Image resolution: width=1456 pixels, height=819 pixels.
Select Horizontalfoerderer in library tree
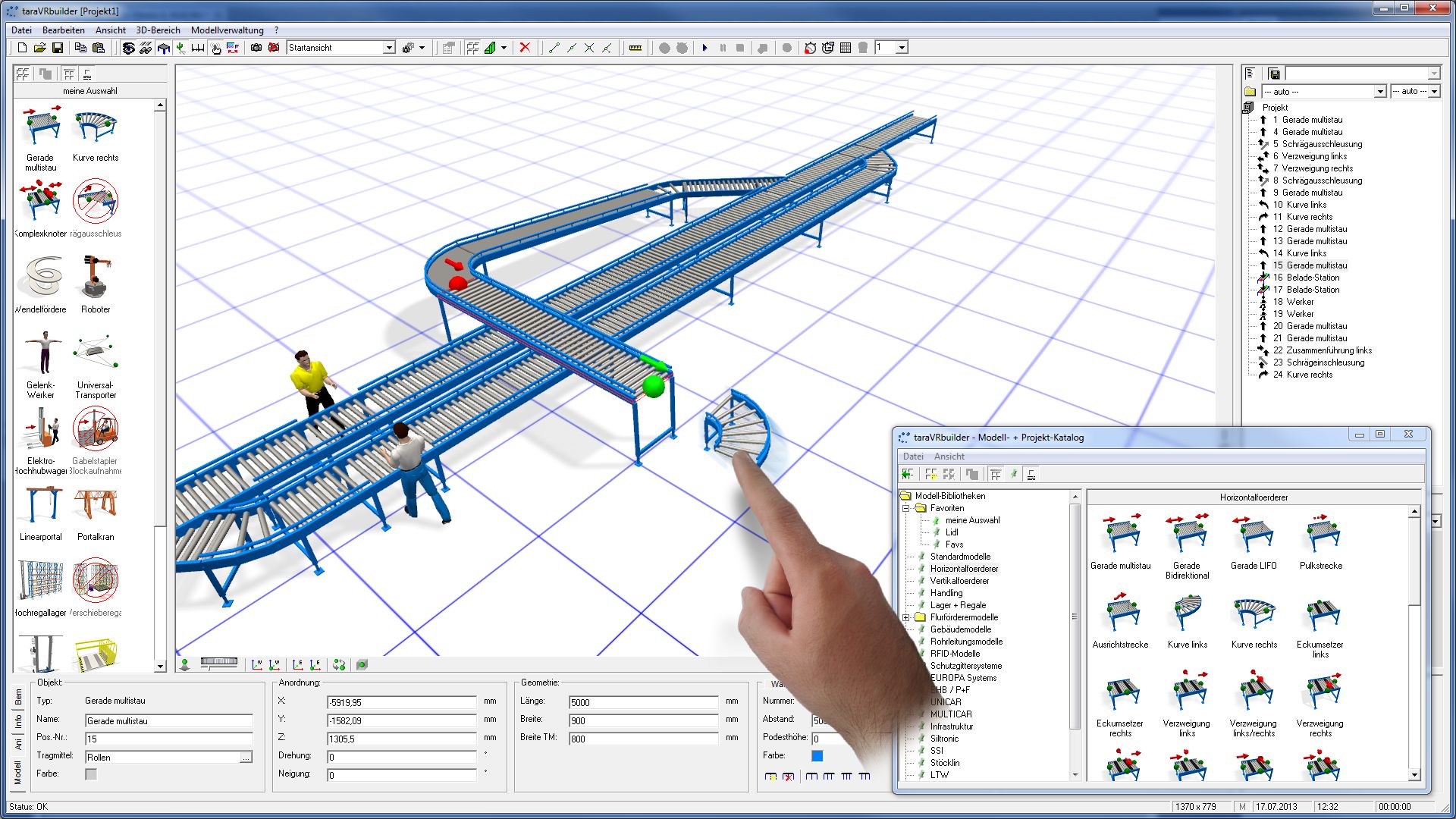[964, 569]
